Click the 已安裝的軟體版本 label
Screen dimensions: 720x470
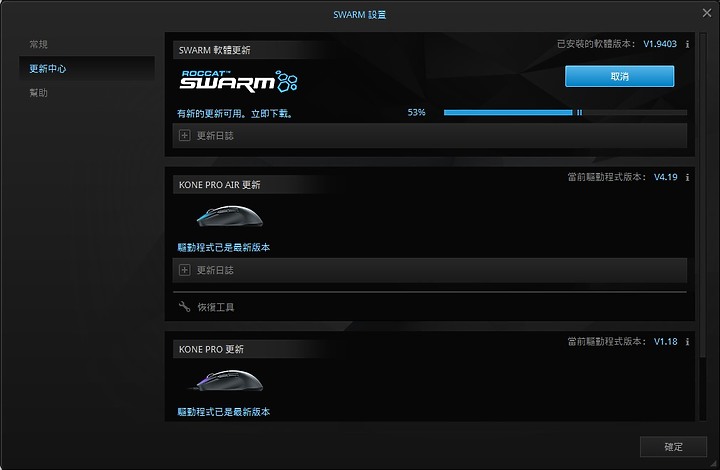tap(596, 44)
